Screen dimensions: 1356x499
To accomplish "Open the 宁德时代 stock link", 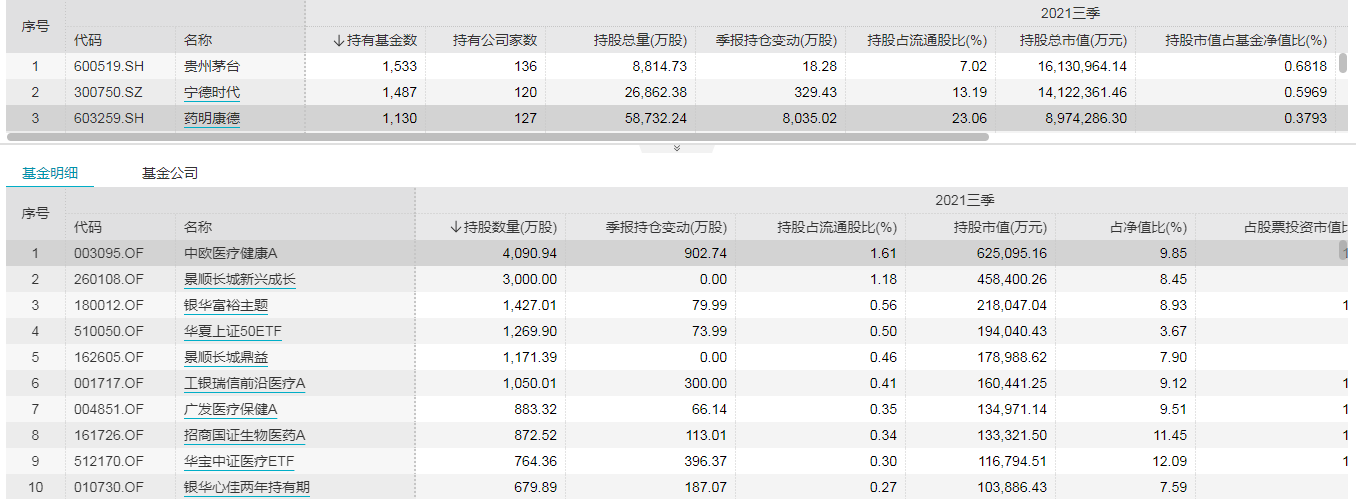I will [x=212, y=92].
